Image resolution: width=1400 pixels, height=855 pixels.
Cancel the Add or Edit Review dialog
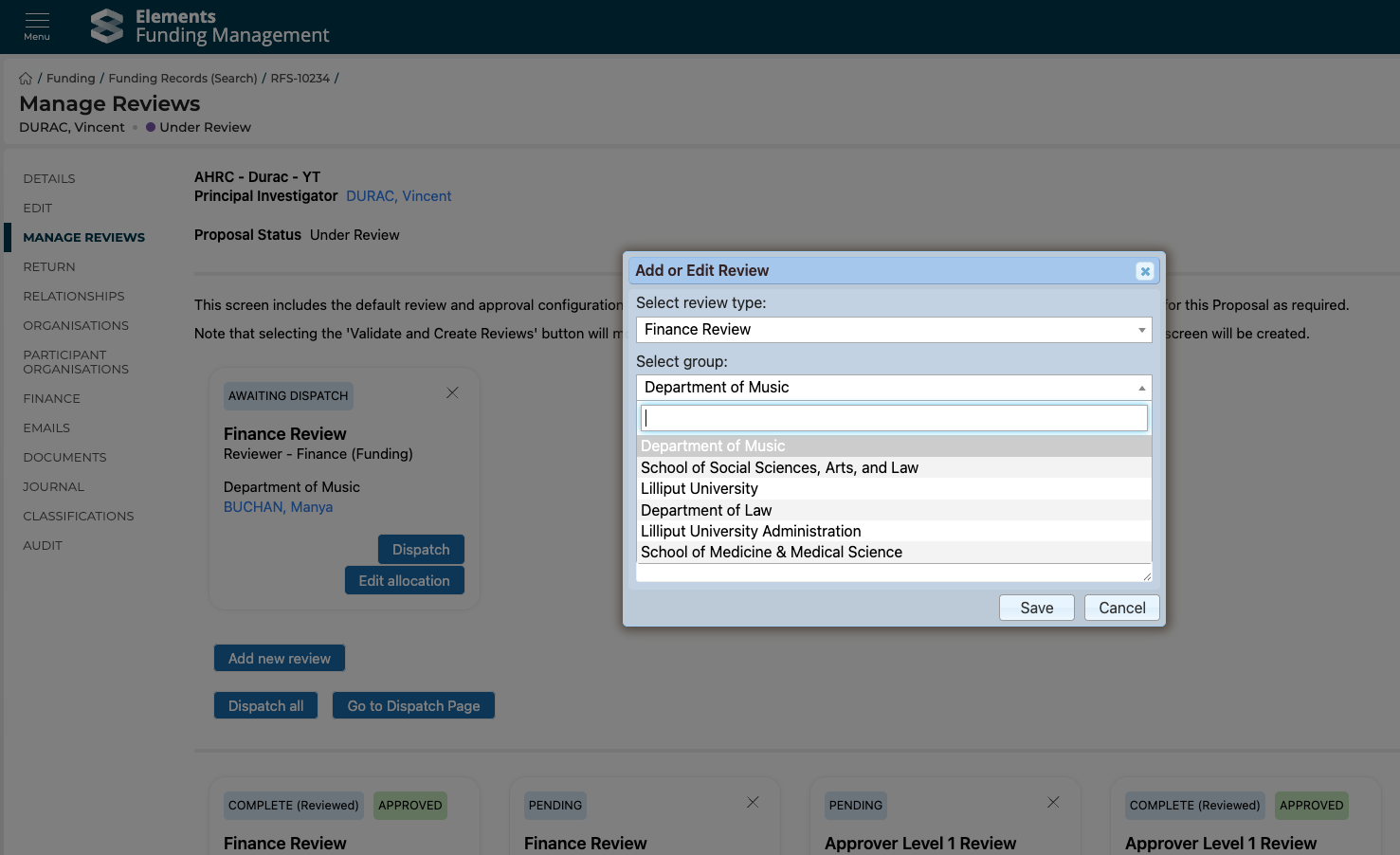(x=1121, y=609)
